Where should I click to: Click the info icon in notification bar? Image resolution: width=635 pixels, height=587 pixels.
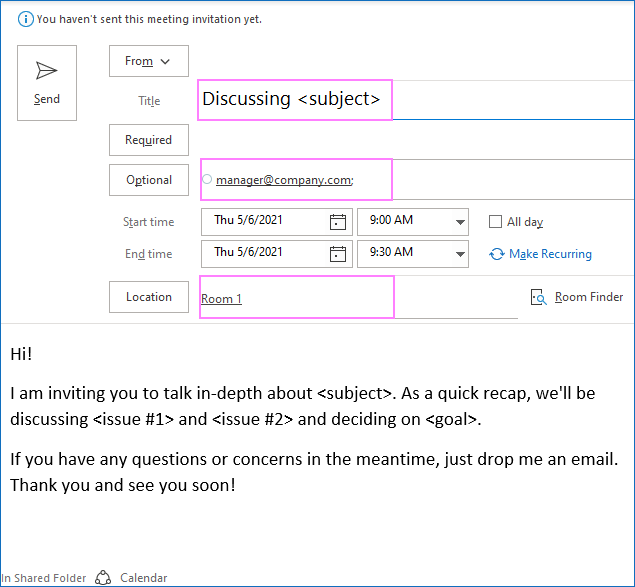click(x=26, y=19)
